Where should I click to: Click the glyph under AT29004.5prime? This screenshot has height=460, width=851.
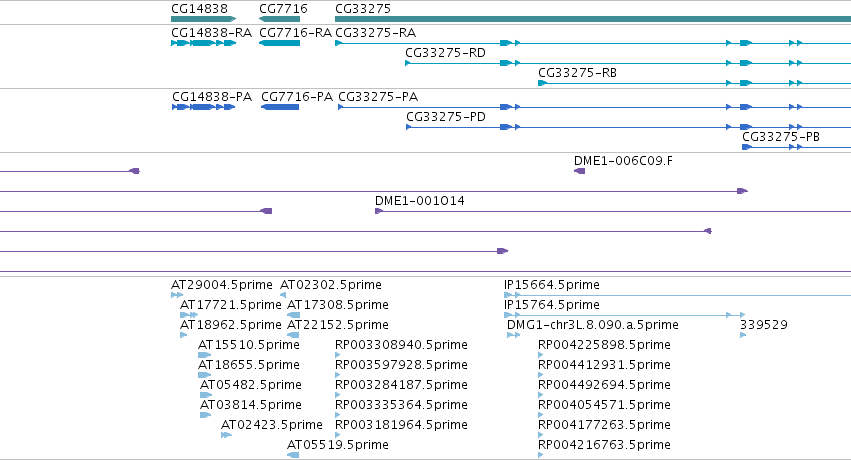(x=177, y=295)
